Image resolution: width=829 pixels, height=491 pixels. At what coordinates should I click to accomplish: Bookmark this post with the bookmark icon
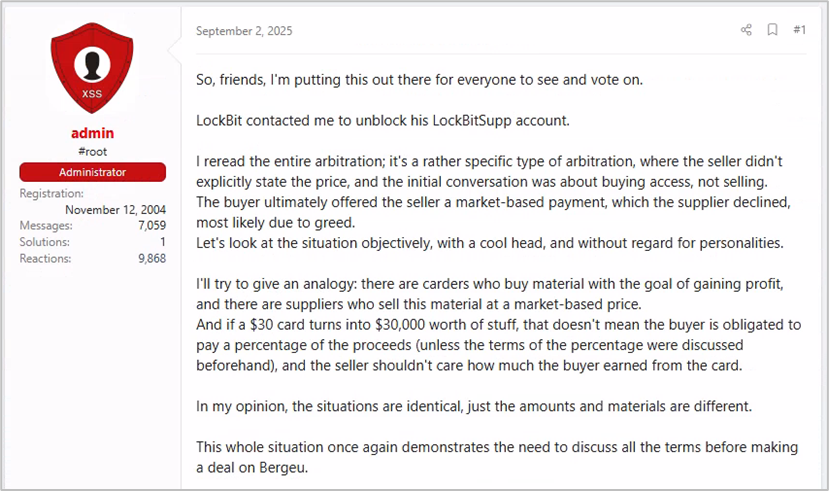(773, 30)
